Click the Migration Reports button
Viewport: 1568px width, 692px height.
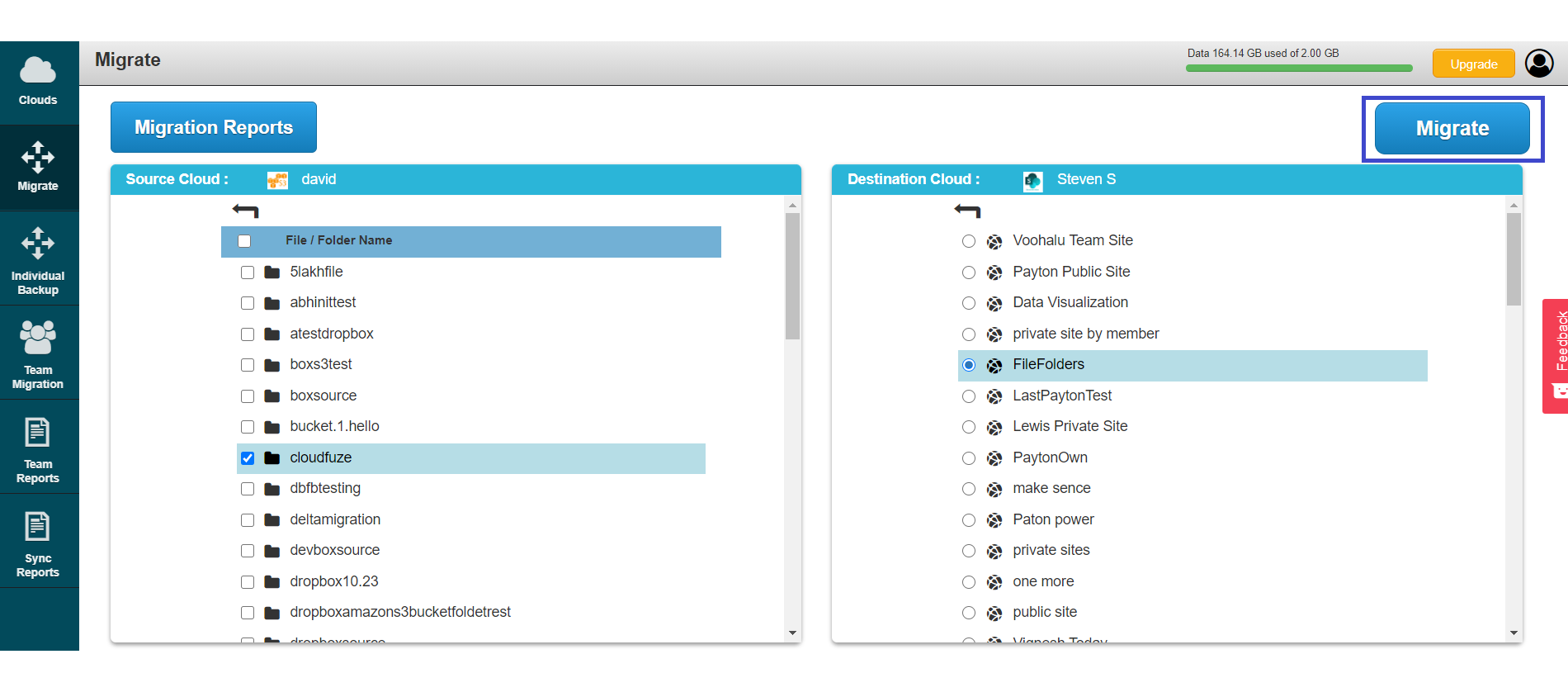click(214, 127)
